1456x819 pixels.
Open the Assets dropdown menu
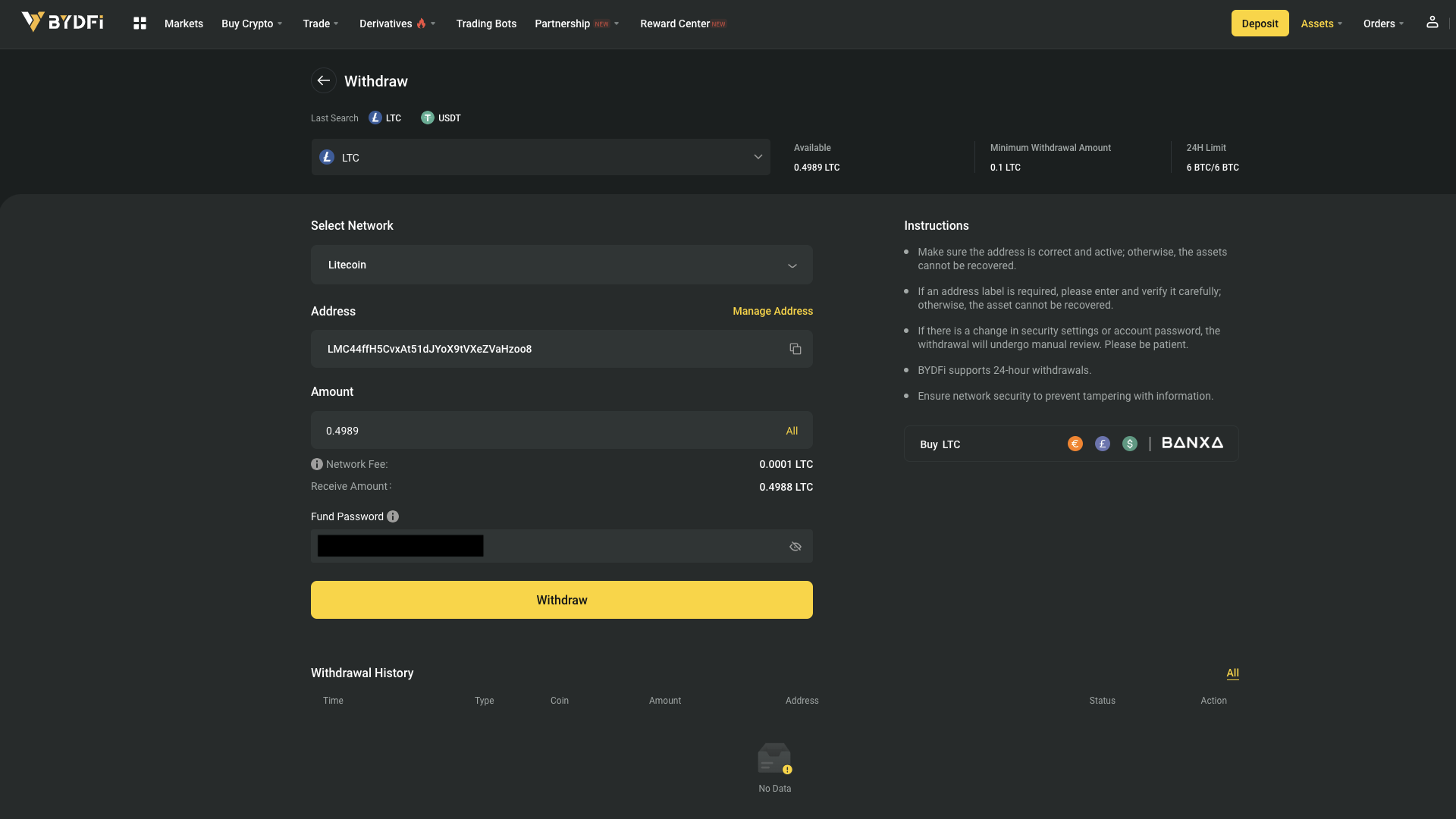[x=1322, y=24]
